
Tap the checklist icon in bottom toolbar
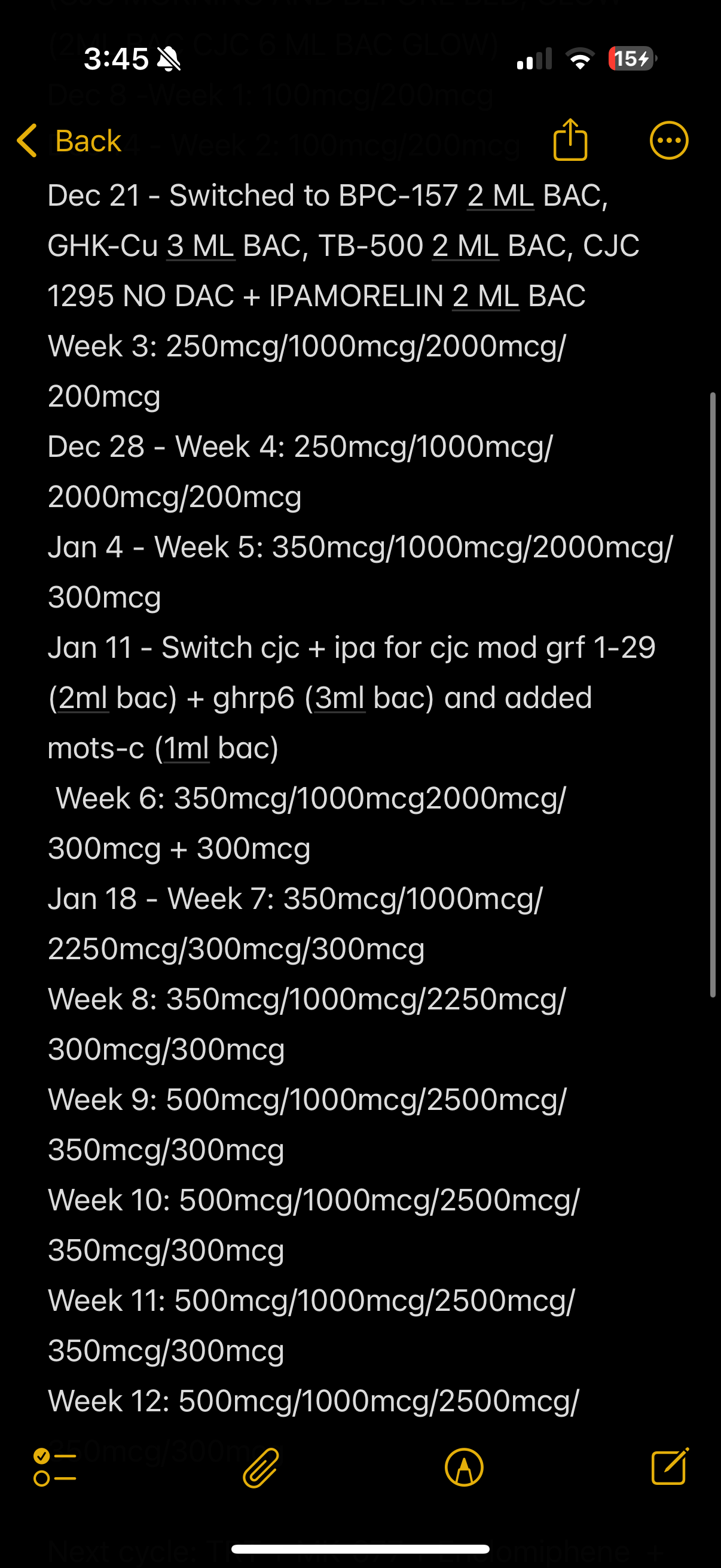(55, 1468)
